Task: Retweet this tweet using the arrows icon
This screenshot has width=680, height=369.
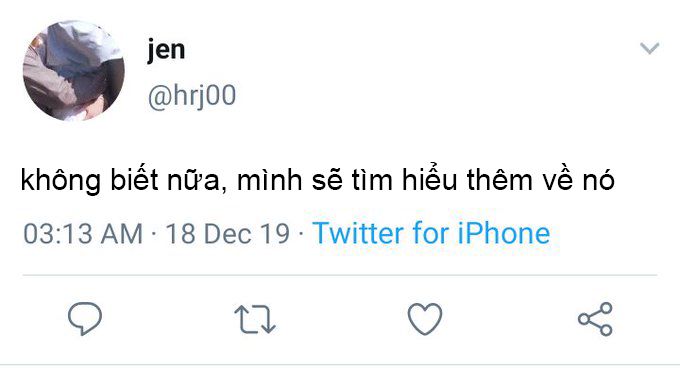Action: pos(255,319)
